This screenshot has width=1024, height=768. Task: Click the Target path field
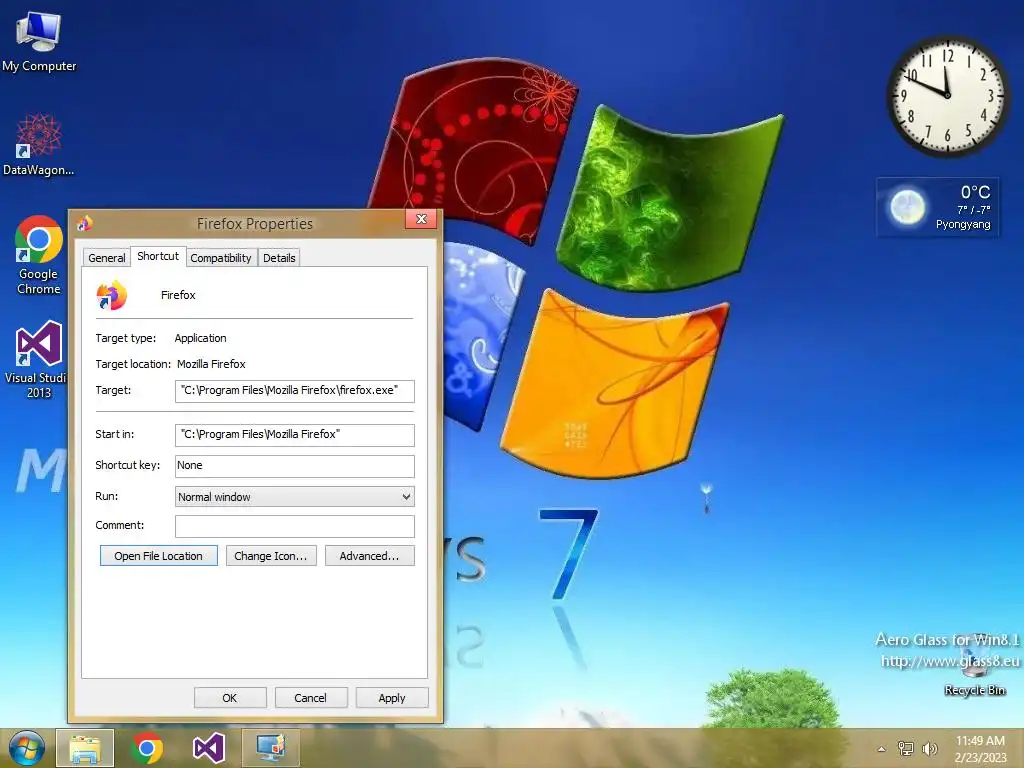coord(295,391)
